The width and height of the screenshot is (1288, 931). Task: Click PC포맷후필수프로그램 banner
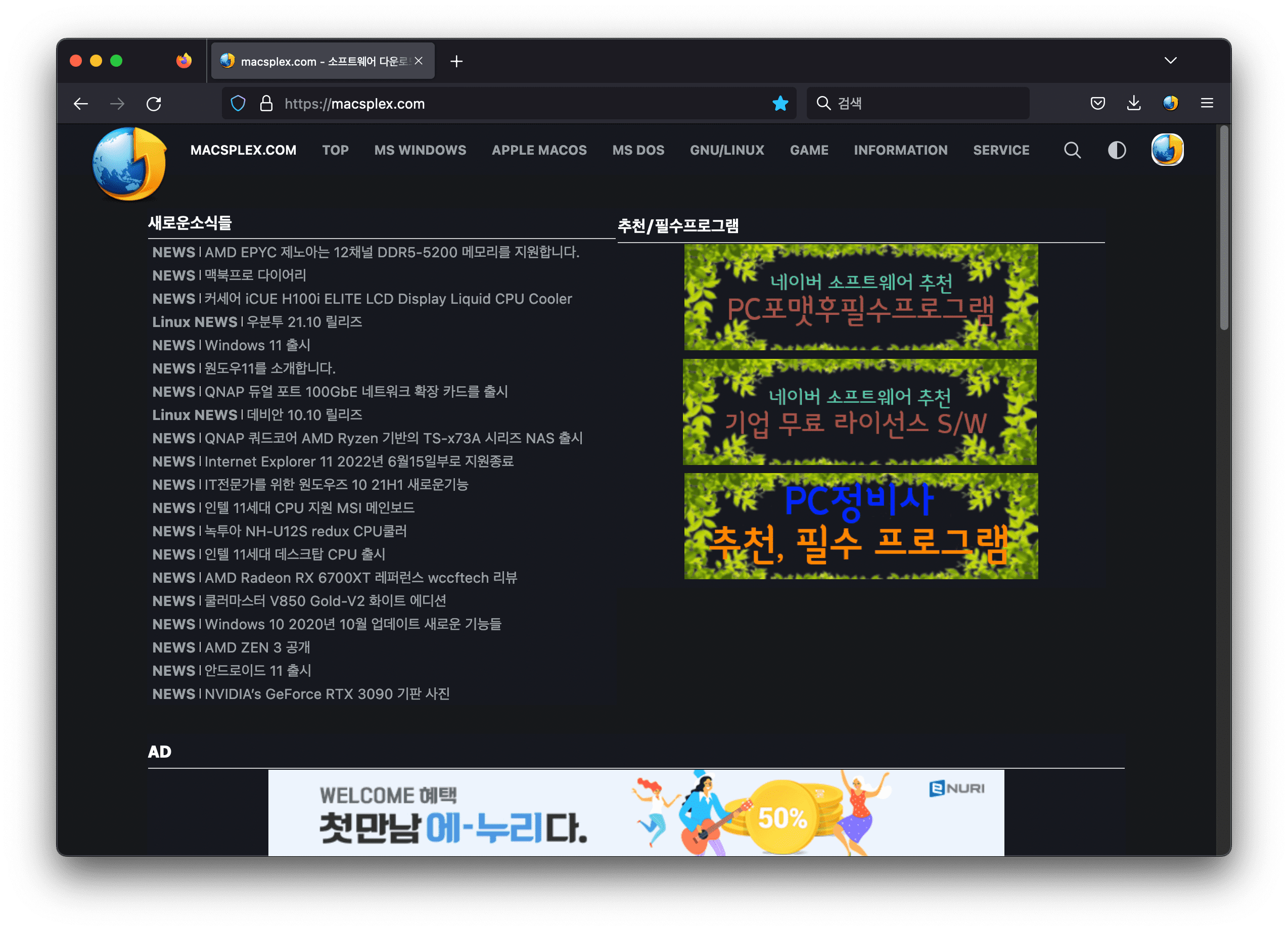pos(861,298)
